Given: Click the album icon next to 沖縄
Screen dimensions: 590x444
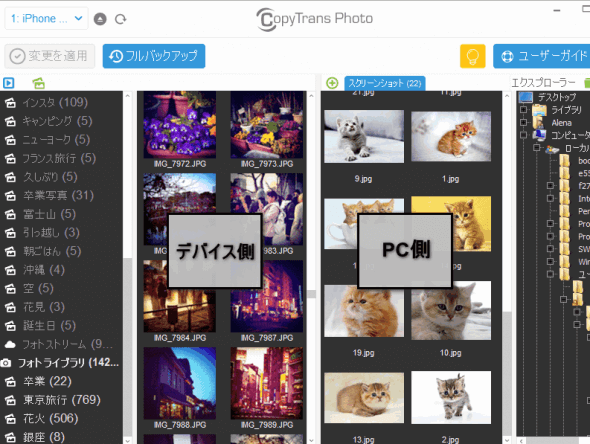Looking at the screenshot, I should click(x=10, y=270).
